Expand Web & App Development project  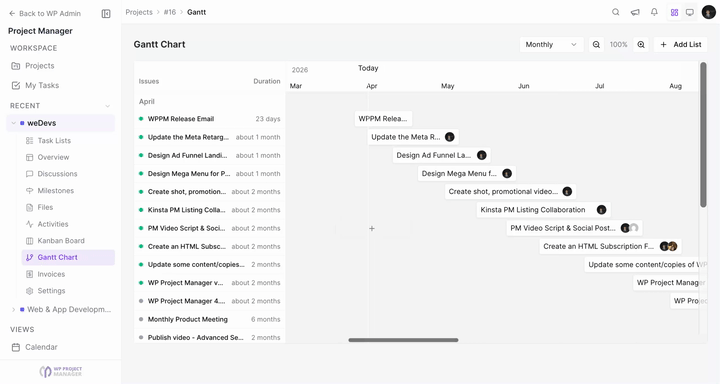tap(13, 310)
